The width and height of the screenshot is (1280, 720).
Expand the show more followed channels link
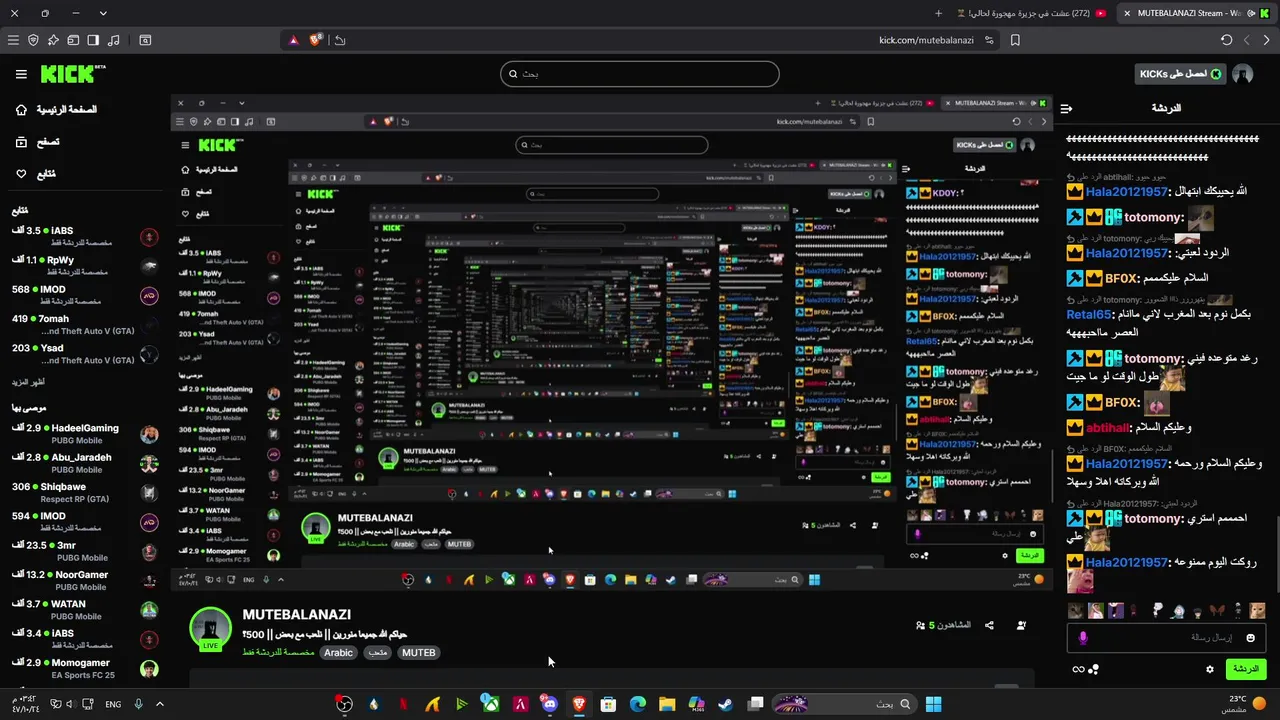28,382
